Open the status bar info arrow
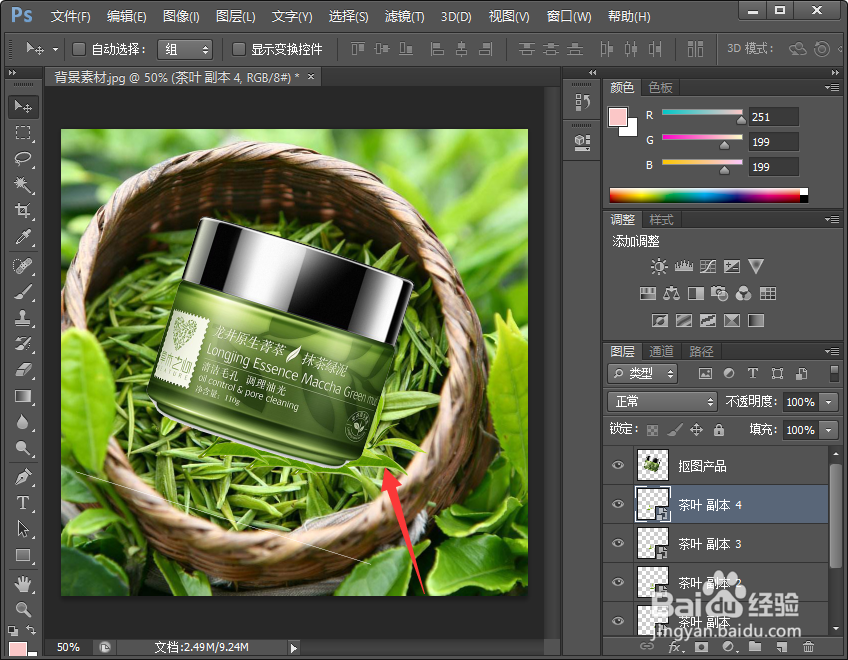Viewport: 848px width, 660px height. [294, 648]
